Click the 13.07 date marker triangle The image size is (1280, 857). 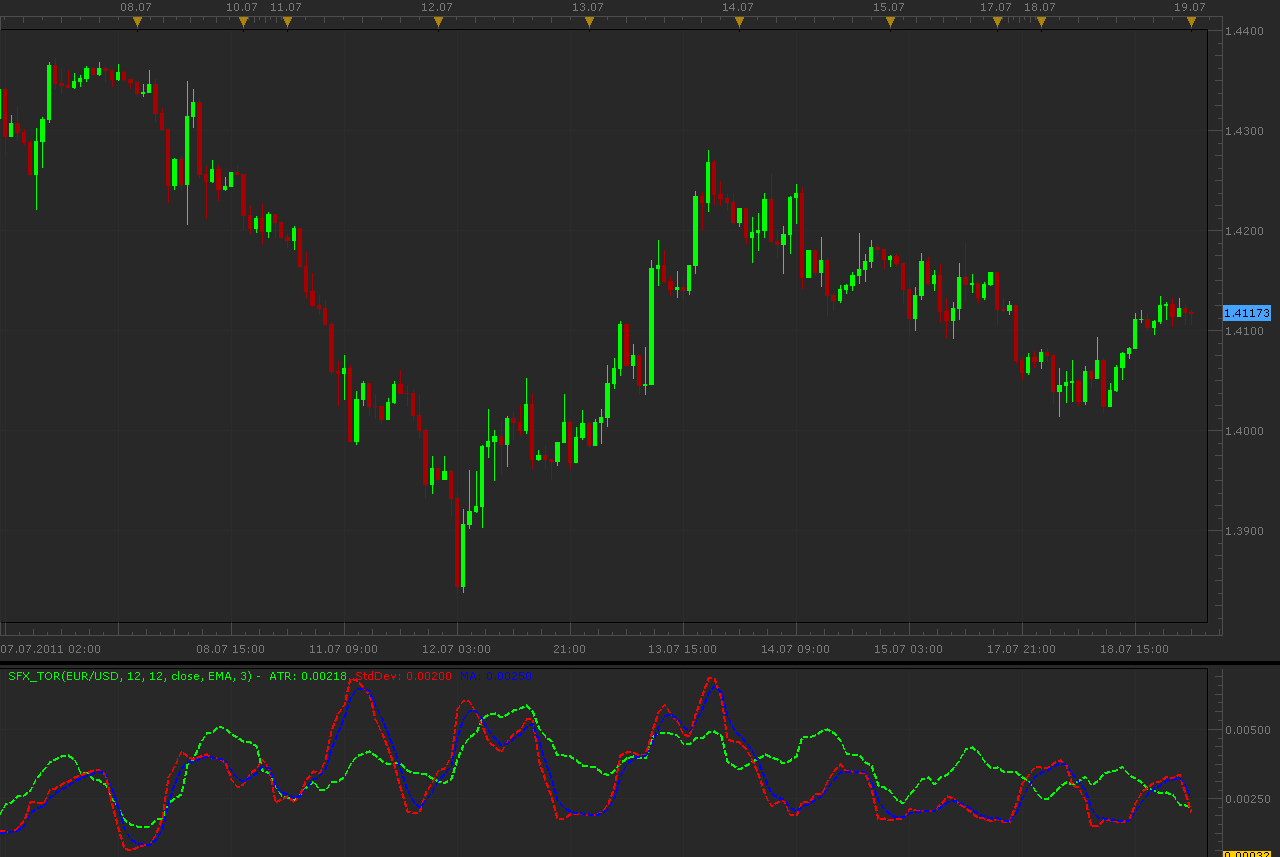coord(589,22)
